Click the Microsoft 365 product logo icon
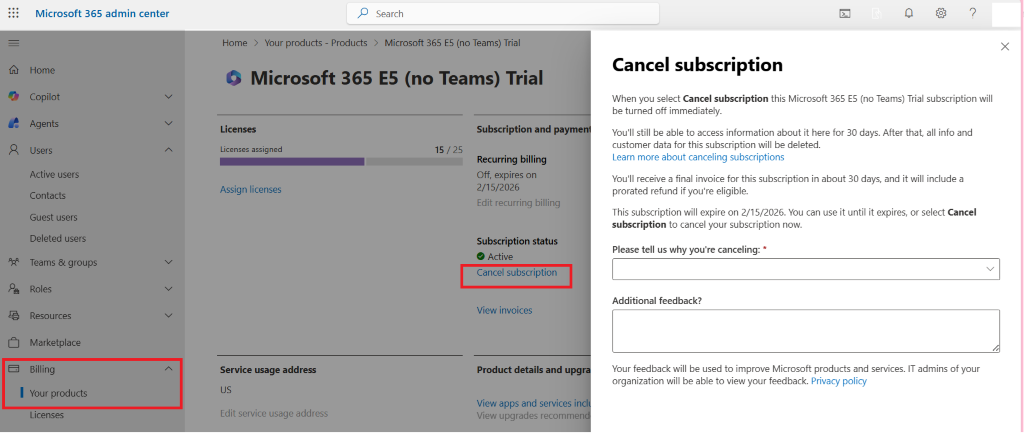Viewport: 1024px width, 435px height. coord(233,79)
